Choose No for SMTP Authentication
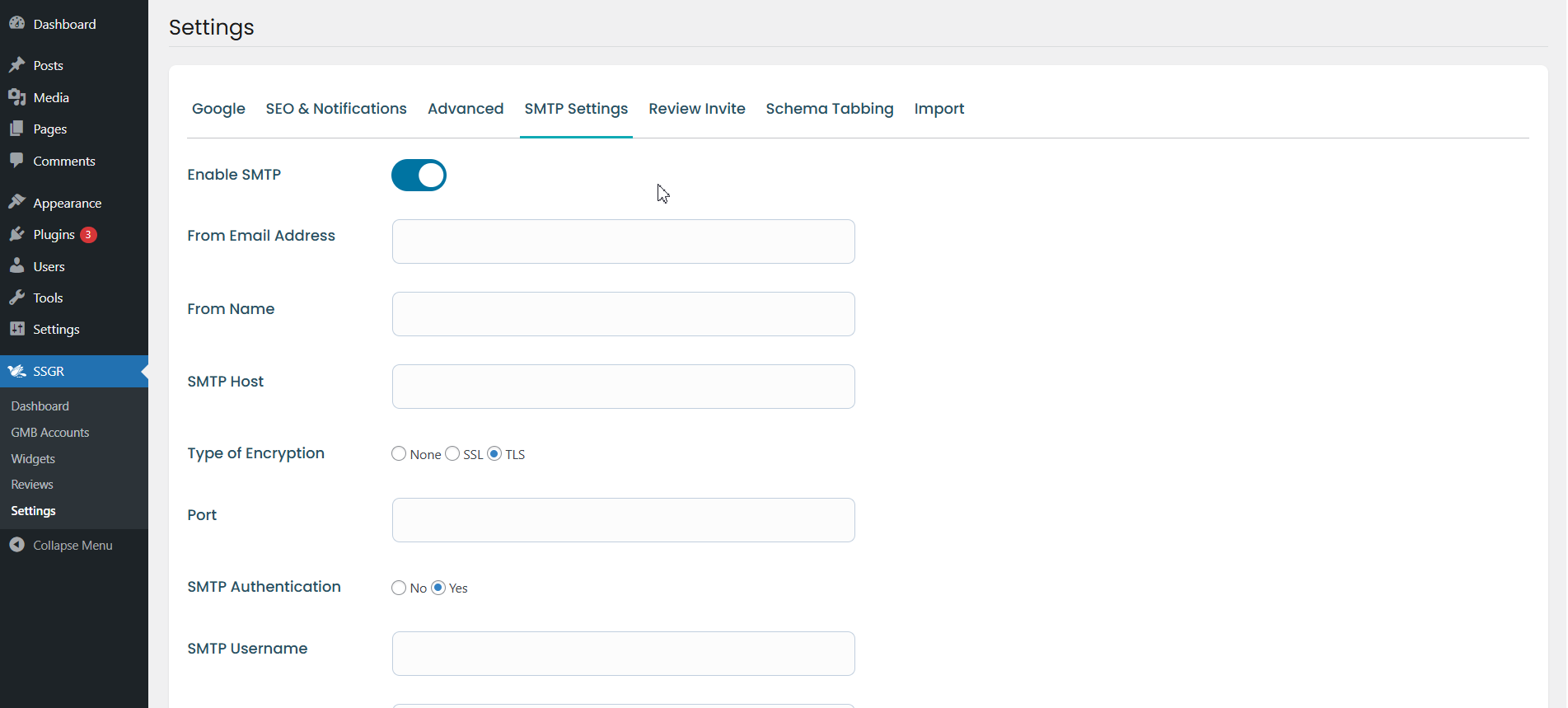The height and width of the screenshot is (708, 1568). [x=399, y=588]
